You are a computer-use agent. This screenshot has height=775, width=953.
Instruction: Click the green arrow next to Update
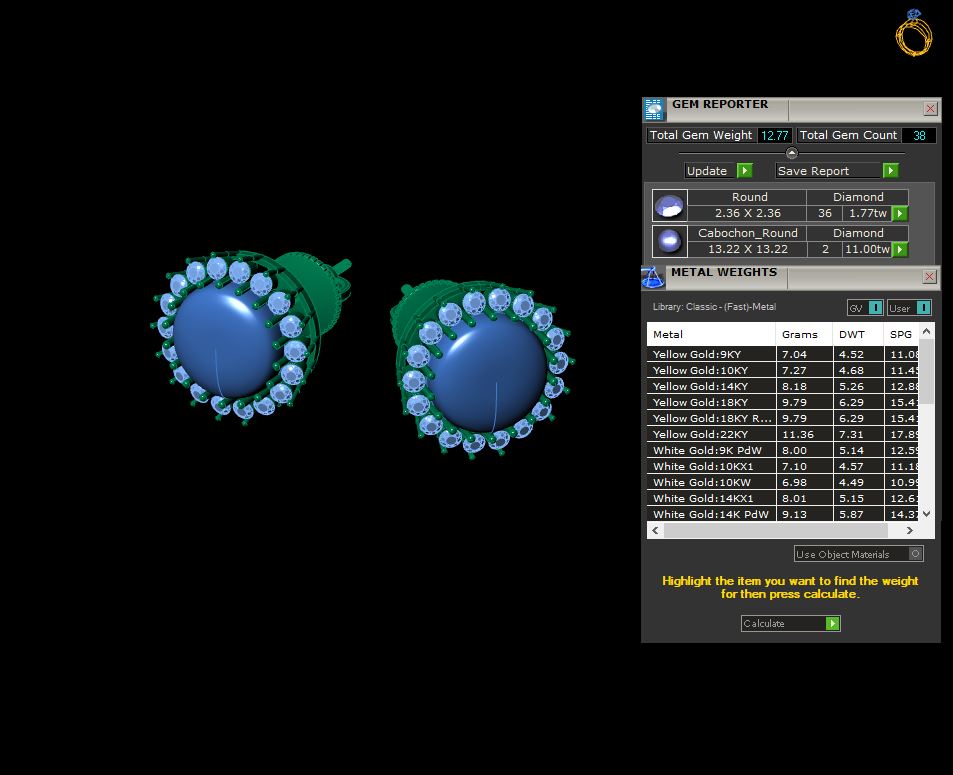745,171
